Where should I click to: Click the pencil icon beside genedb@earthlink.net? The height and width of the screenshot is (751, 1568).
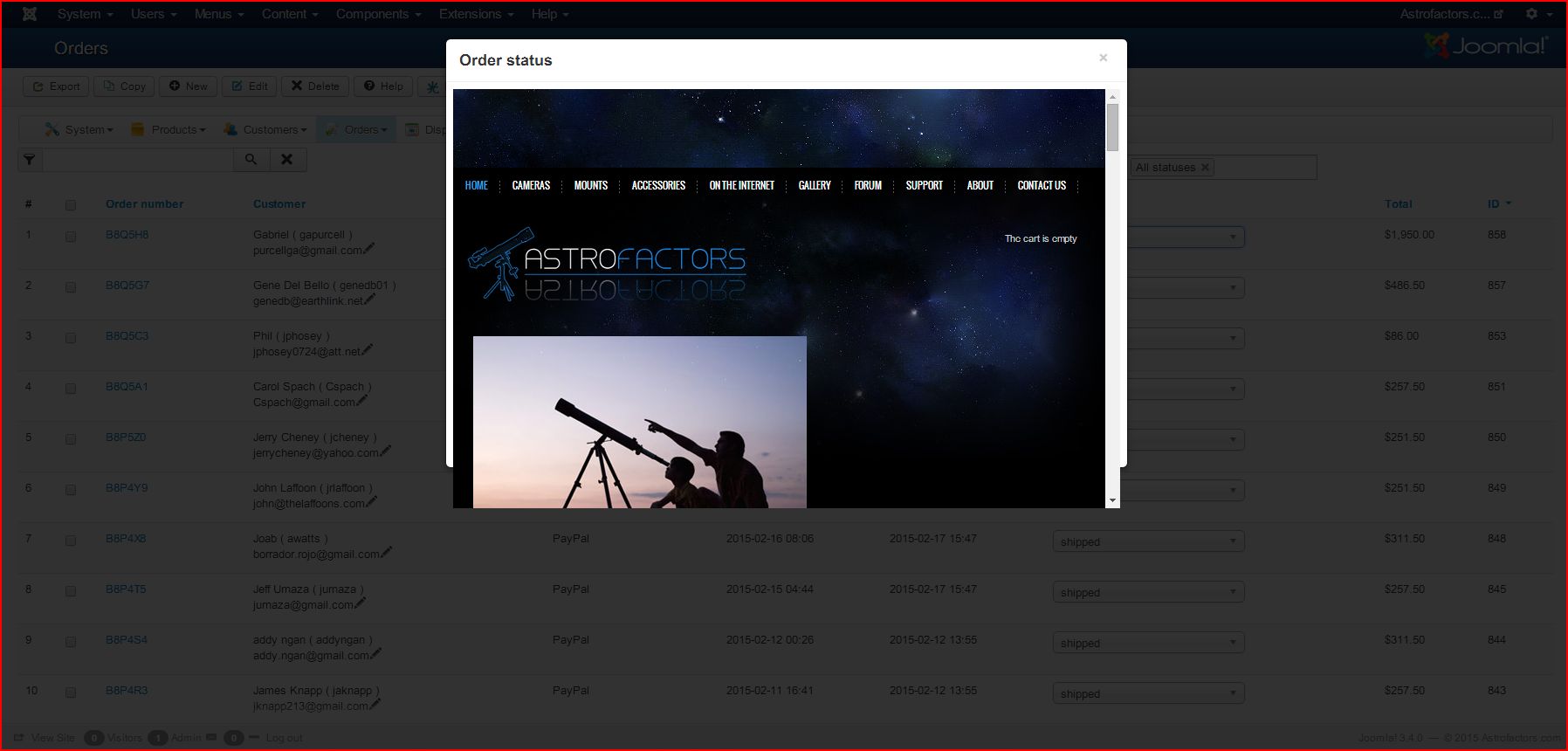click(370, 300)
